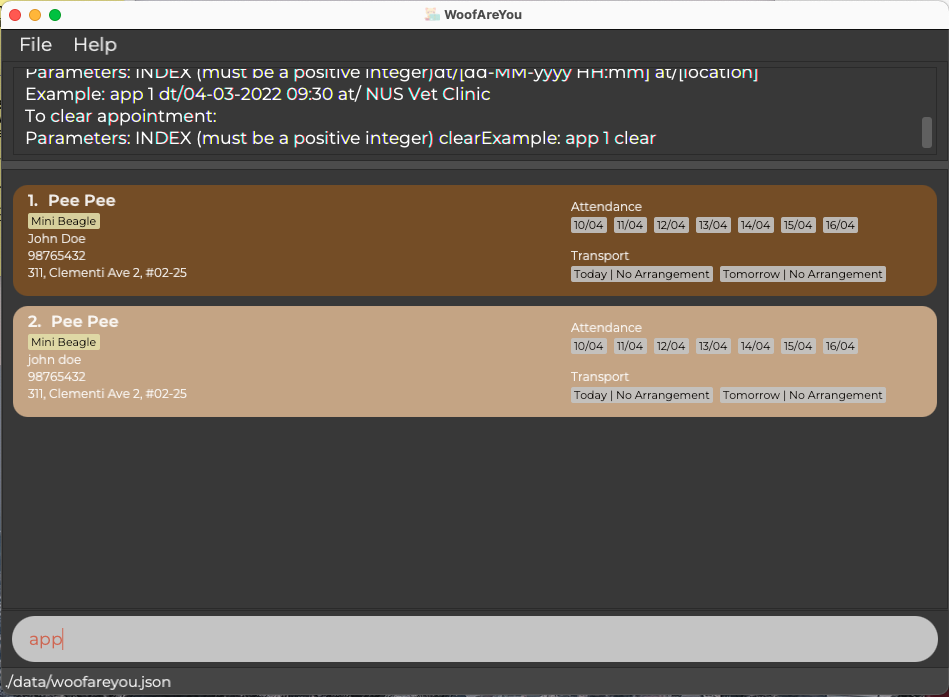Click the 'Example: app 1 dt/04-03-2022' line

(x=258, y=94)
